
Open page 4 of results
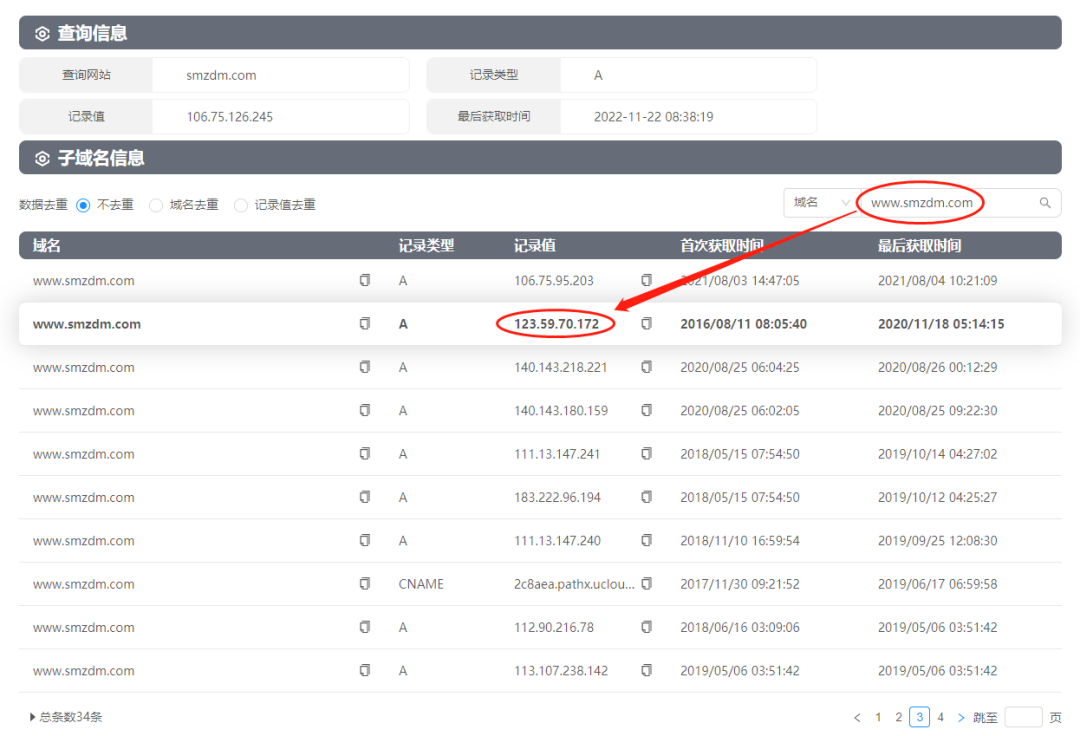click(940, 717)
